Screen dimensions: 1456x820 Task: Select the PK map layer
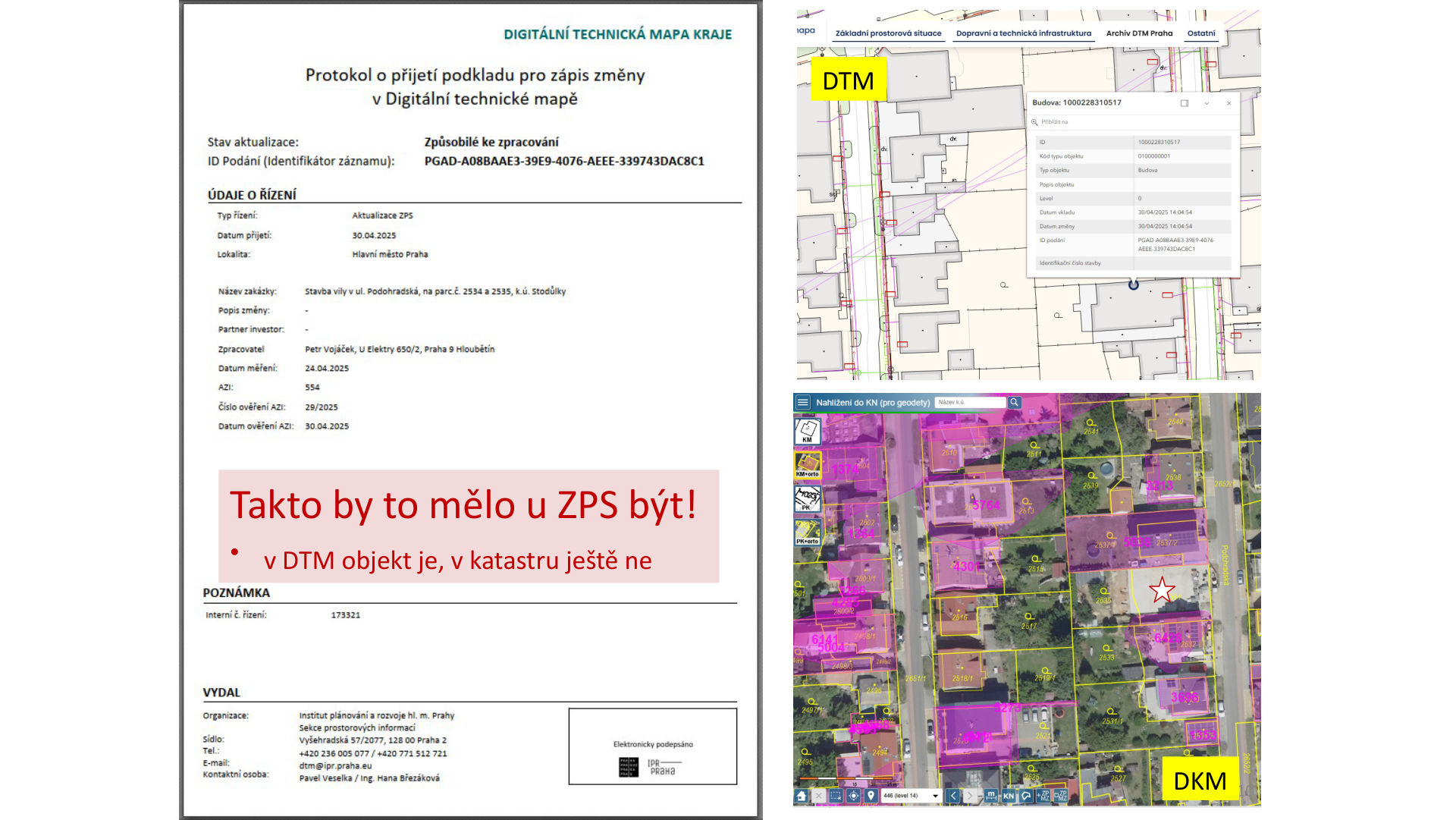click(807, 499)
